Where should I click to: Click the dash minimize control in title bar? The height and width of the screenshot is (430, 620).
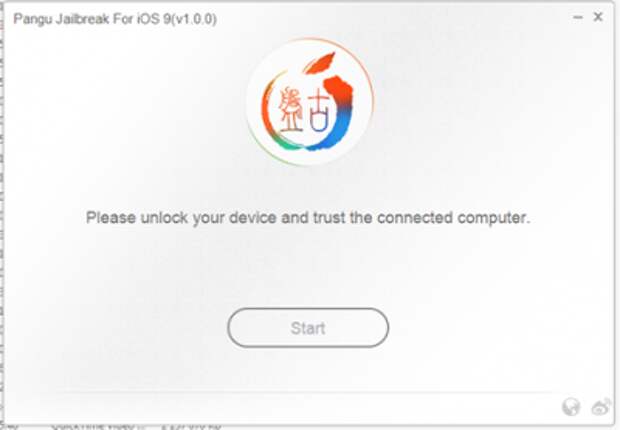click(x=578, y=17)
